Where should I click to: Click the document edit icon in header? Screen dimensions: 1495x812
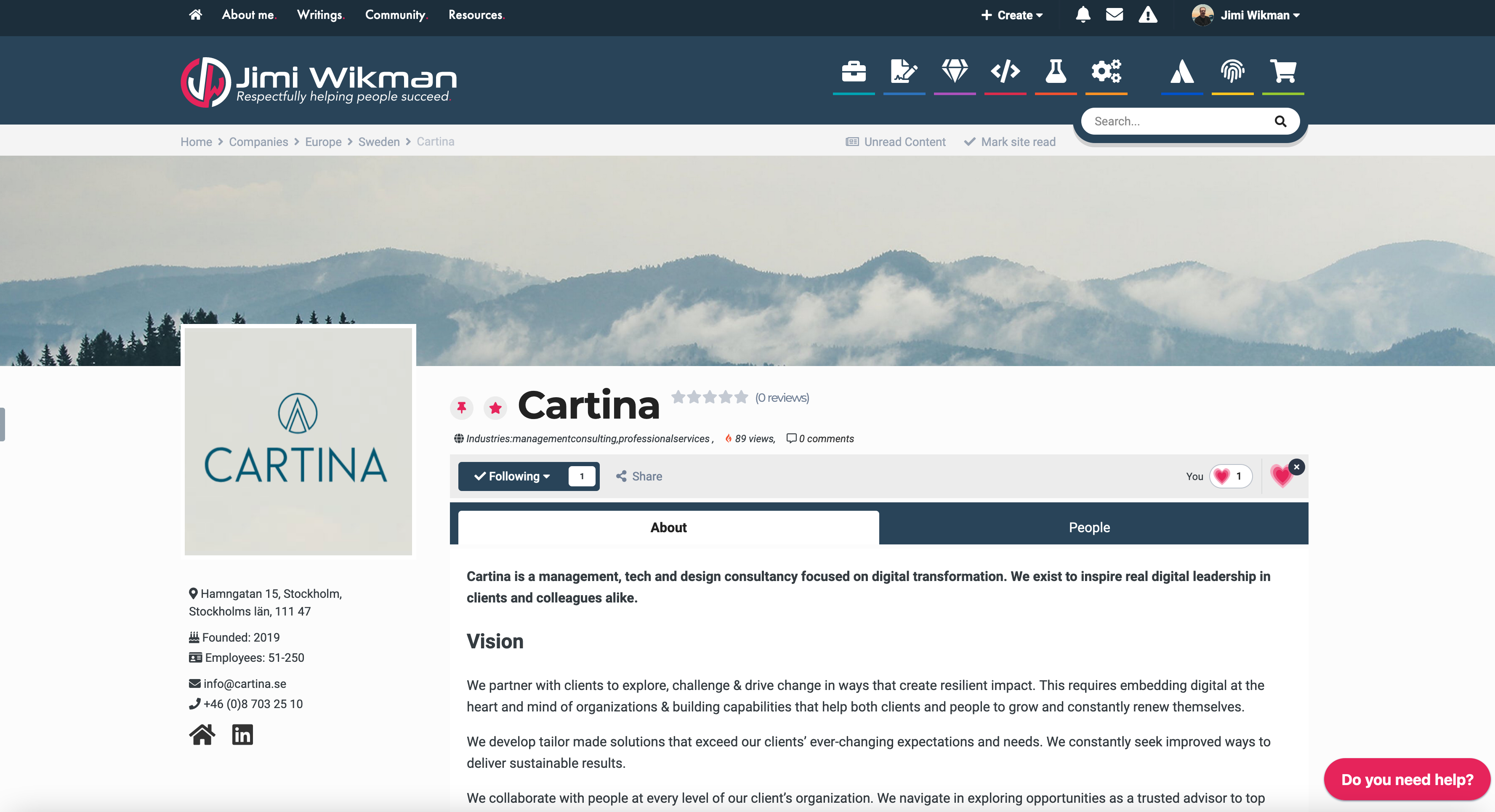click(x=904, y=72)
